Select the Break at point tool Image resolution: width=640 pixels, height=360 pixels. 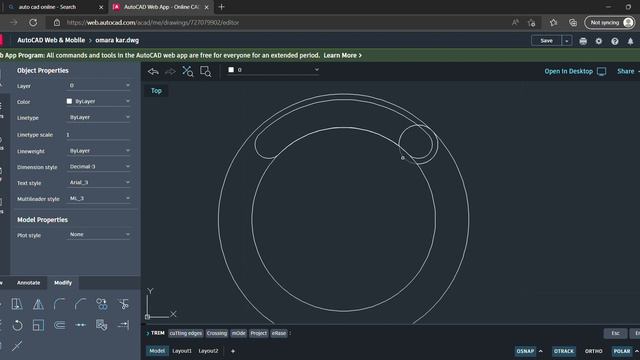click(81, 325)
